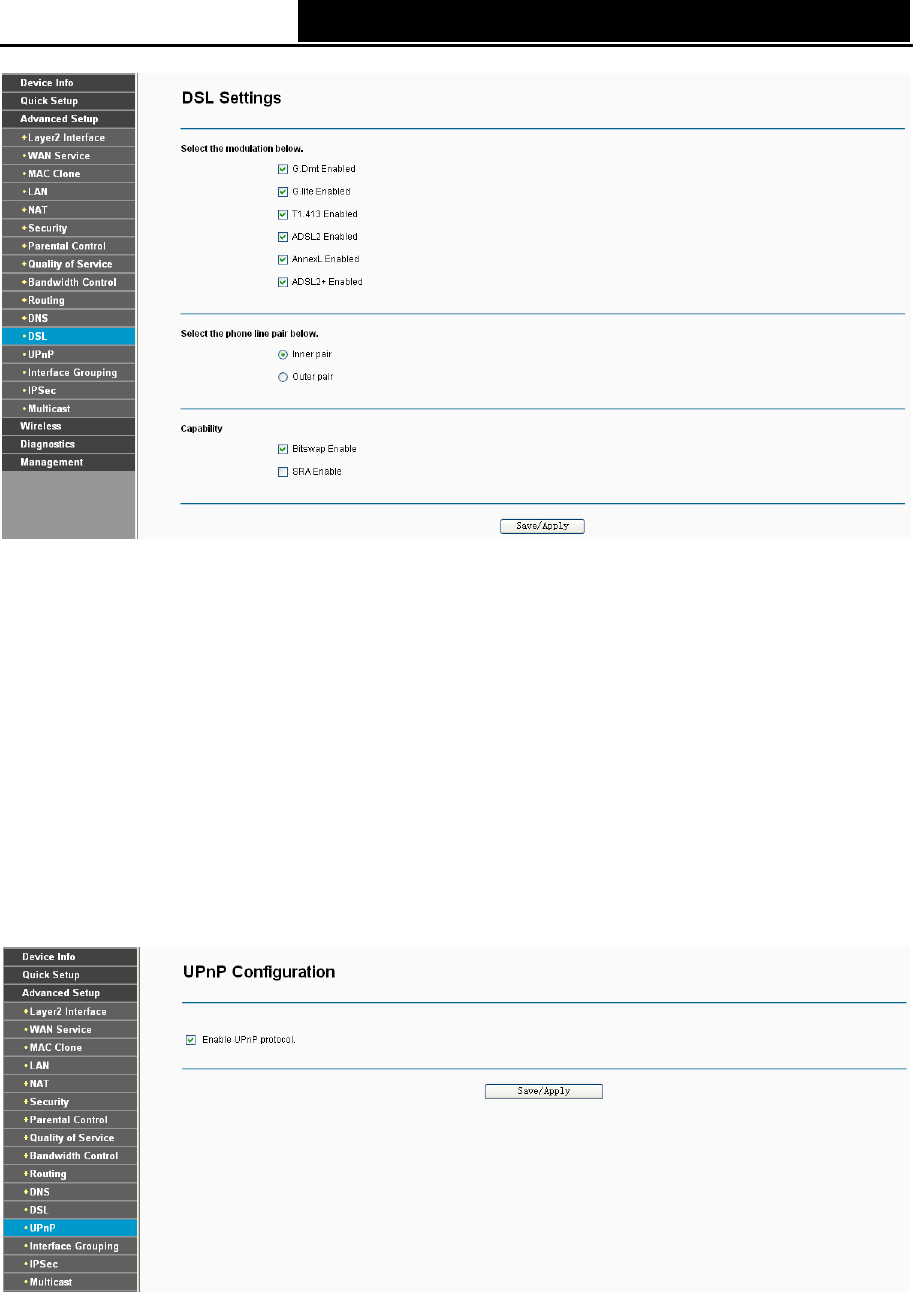Expand Parental Control in UPnP Configuration sidebar
Image resolution: width=913 pixels, height=1292 pixels.
tap(68, 1120)
